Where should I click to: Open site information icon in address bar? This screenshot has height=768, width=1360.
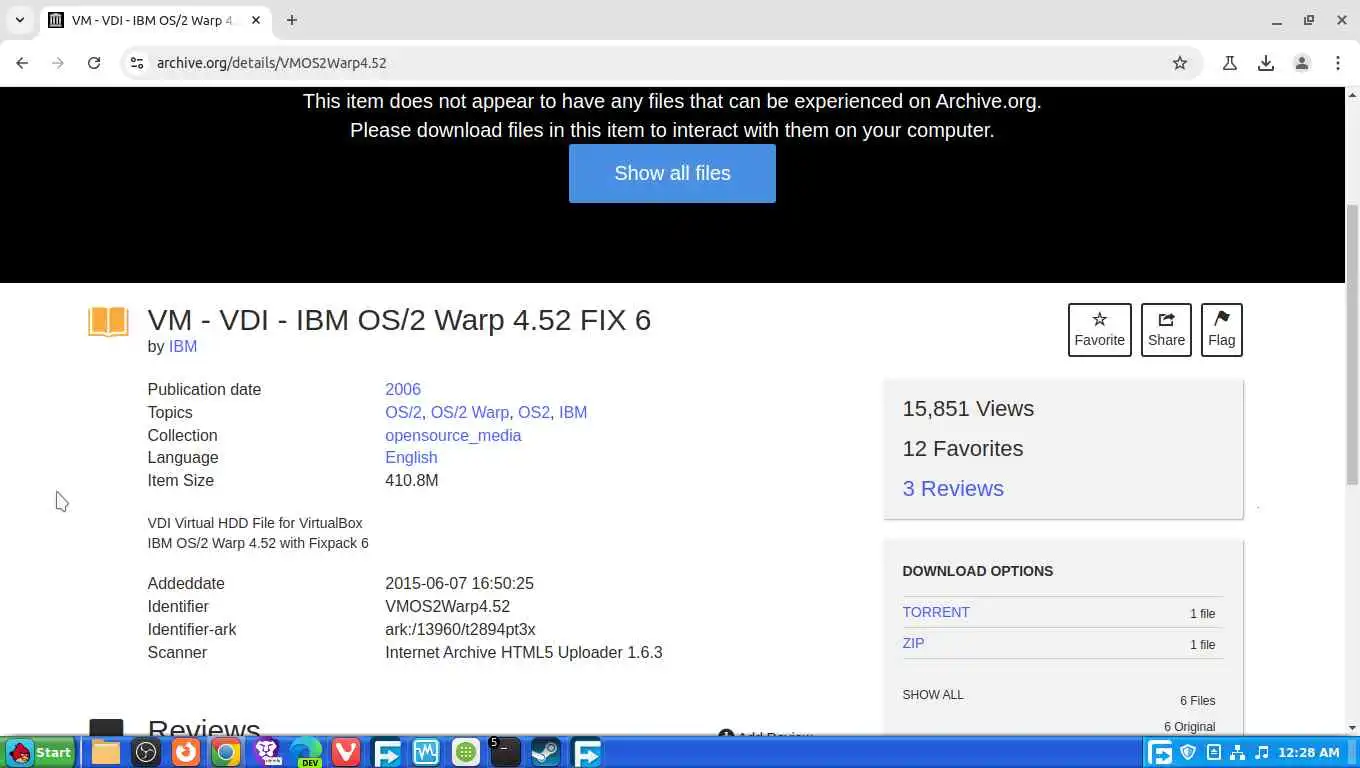(x=137, y=63)
